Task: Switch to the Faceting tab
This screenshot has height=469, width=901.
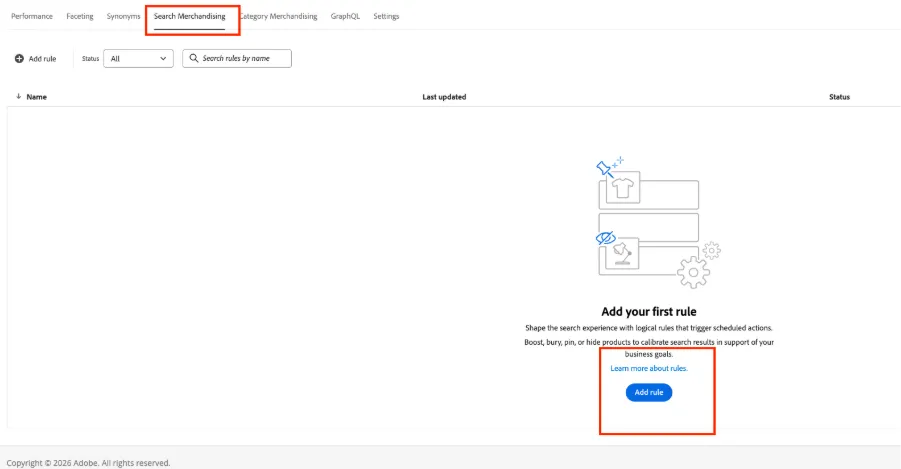Action: [80, 16]
